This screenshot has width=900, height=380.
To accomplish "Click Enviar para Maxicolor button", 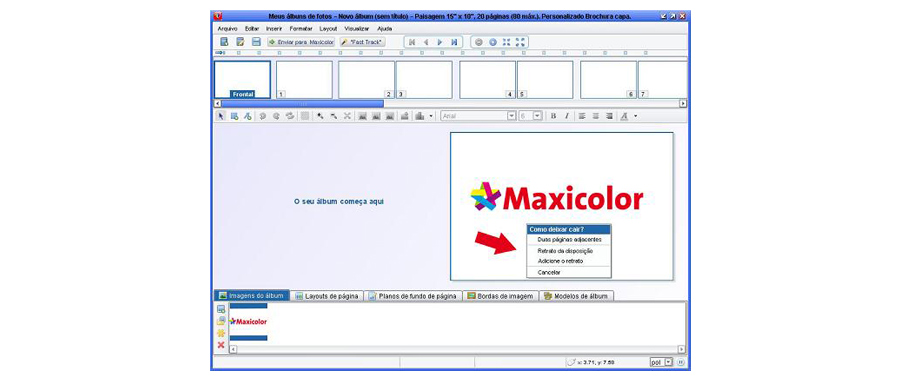I will [301, 42].
